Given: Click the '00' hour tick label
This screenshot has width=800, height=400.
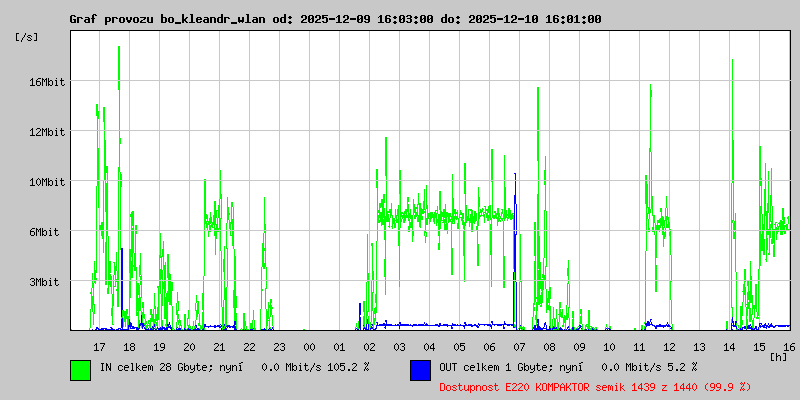Looking at the screenshot, I should 310,347.
